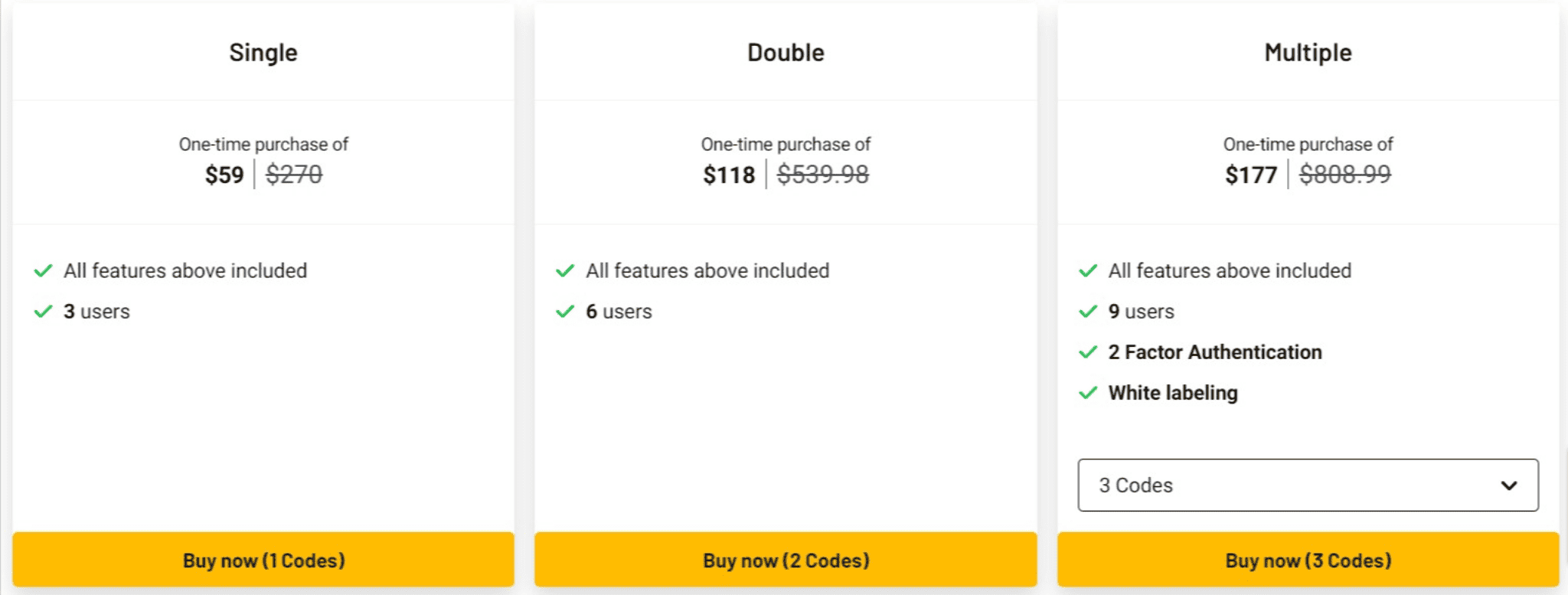
Task: Open the 3 Codes dropdown
Action: pos(1308,485)
